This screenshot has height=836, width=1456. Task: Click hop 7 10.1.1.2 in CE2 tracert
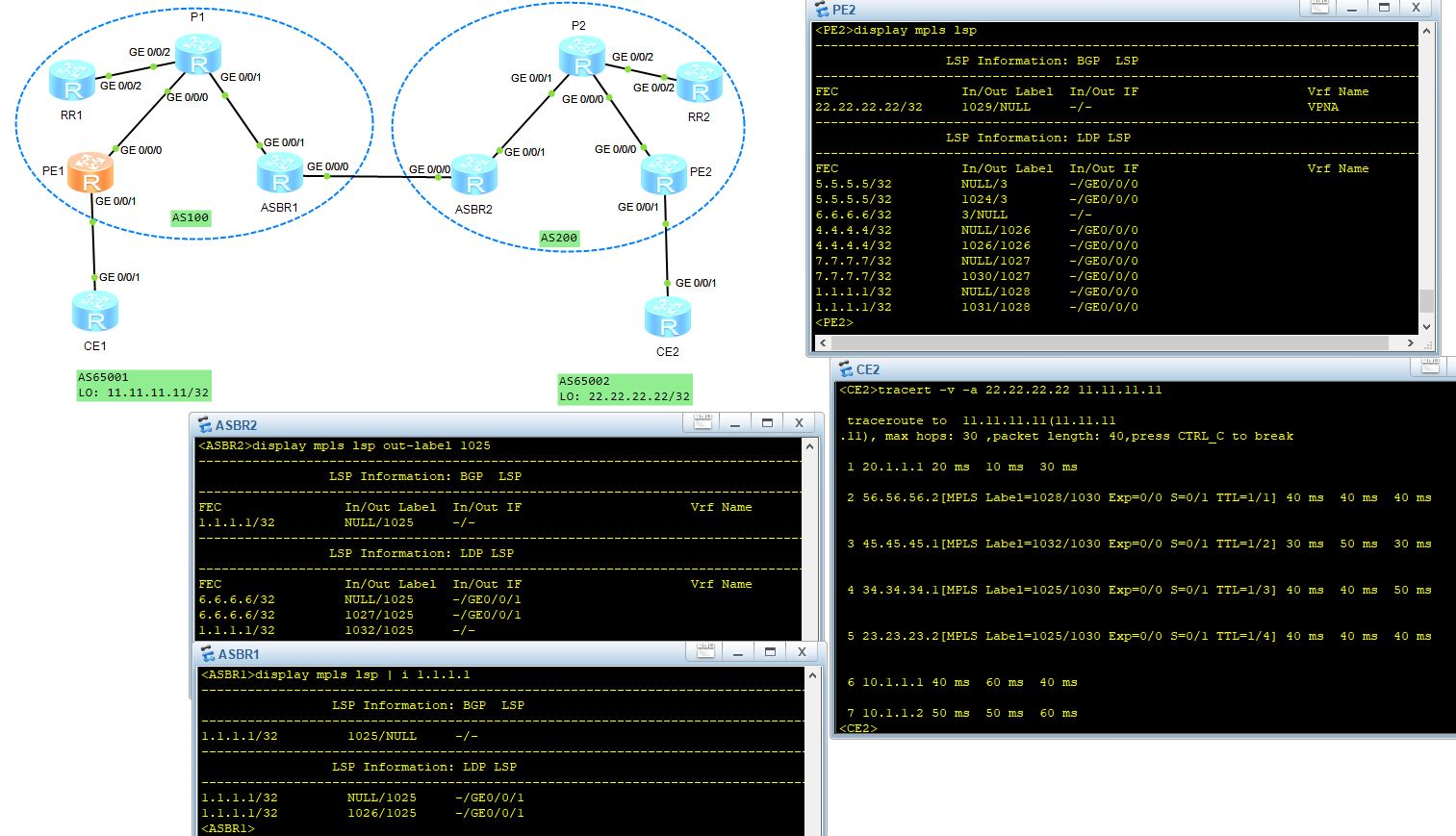coord(962,713)
